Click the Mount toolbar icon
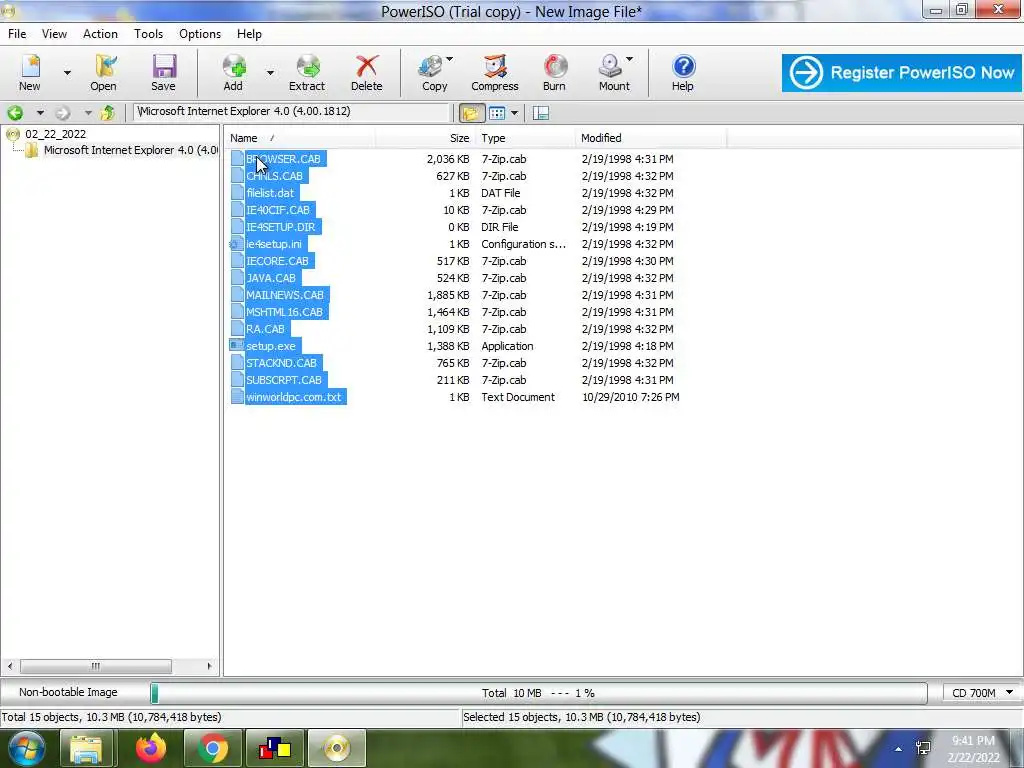The width and height of the screenshot is (1024, 768). (611, 72)
